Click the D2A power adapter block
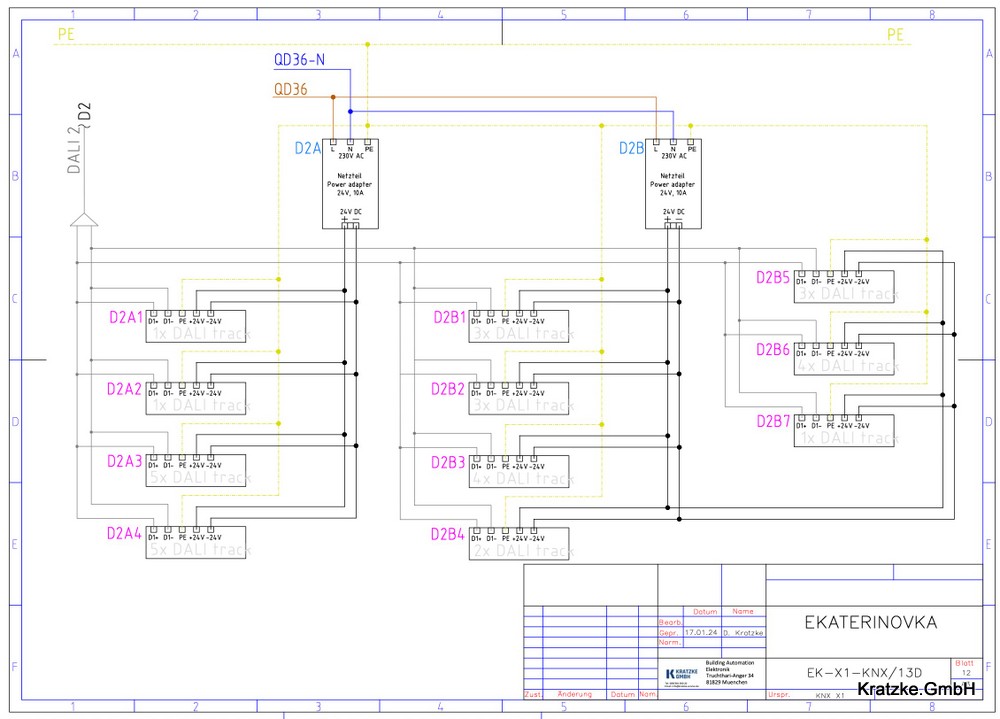The width and height of the screenshot is (1000, 719). click(x=350, y=185)
